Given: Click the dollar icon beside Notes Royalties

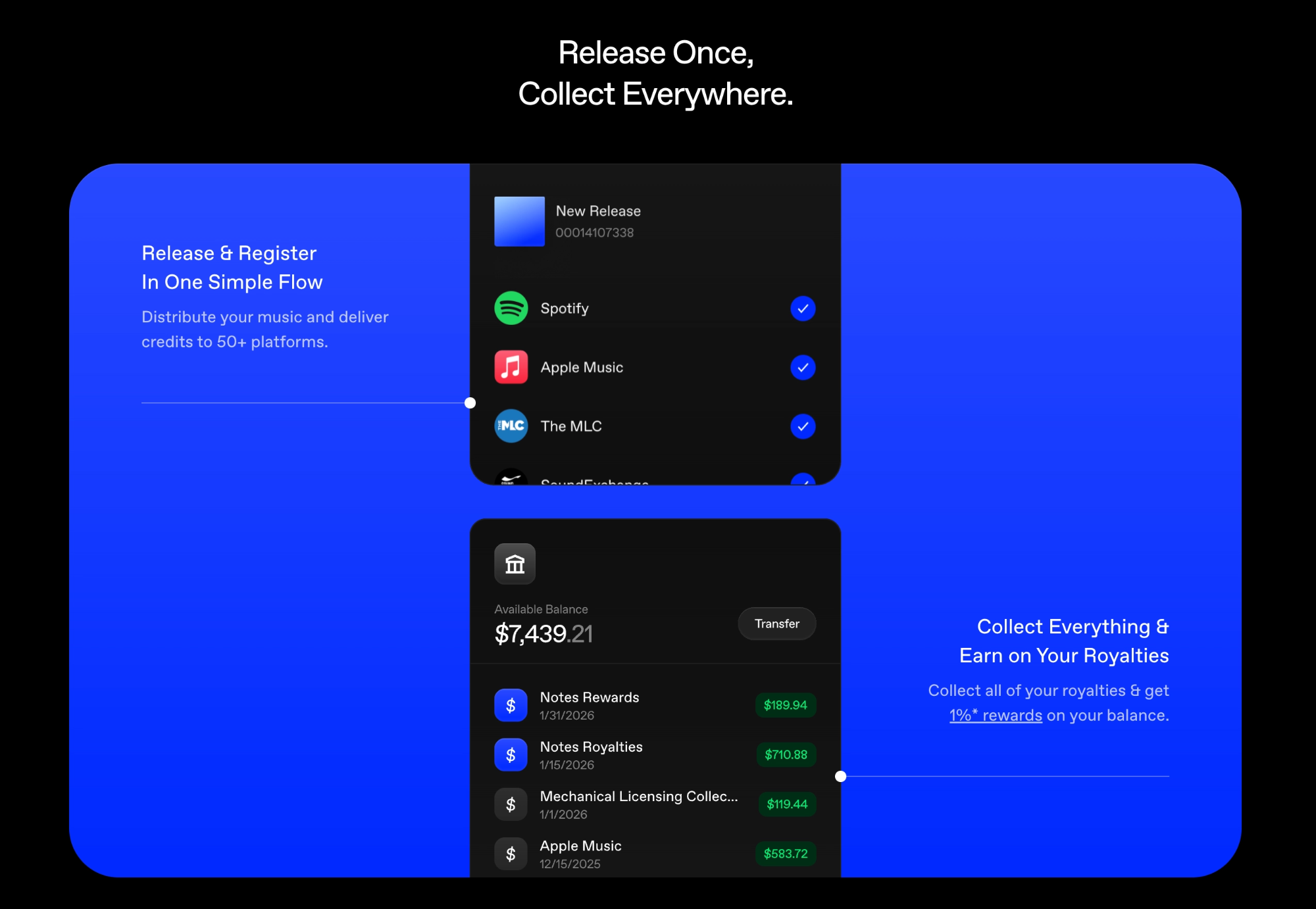Looking at the screenshot, I should (511, 754).
